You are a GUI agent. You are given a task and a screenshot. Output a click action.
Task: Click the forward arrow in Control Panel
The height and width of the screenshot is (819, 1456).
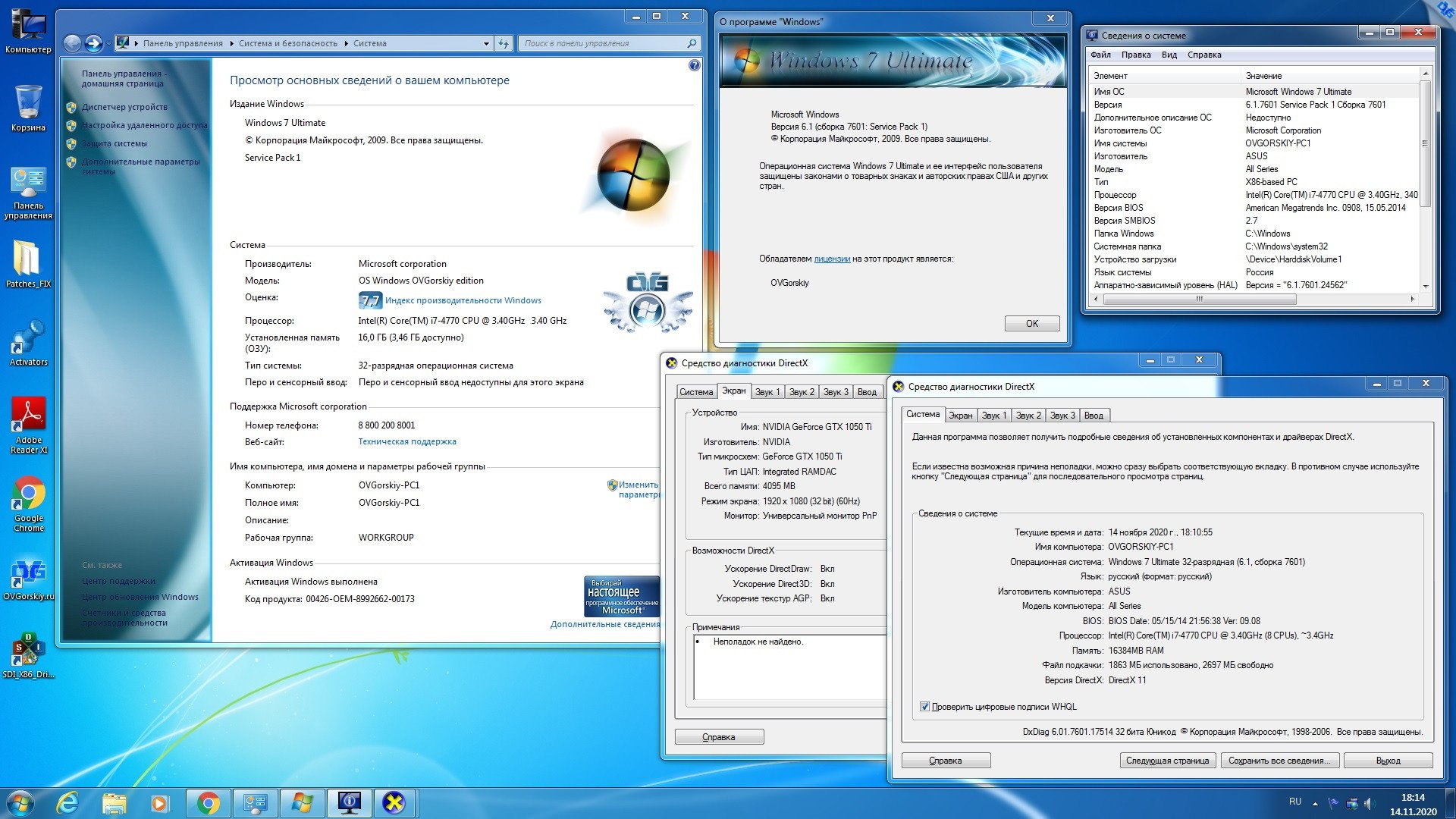[x=93, y=43]
